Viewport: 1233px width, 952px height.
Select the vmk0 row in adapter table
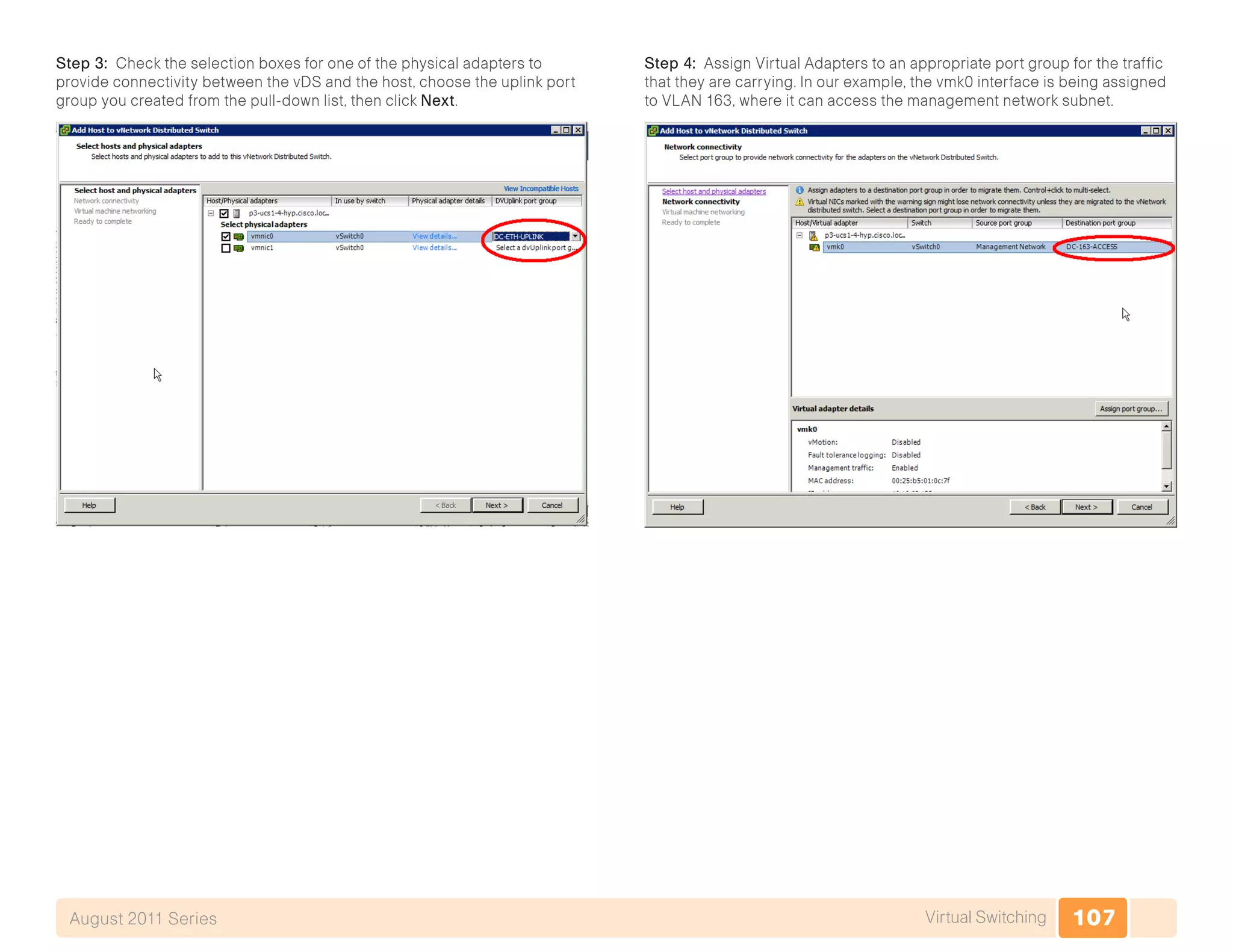pos(997,247)
